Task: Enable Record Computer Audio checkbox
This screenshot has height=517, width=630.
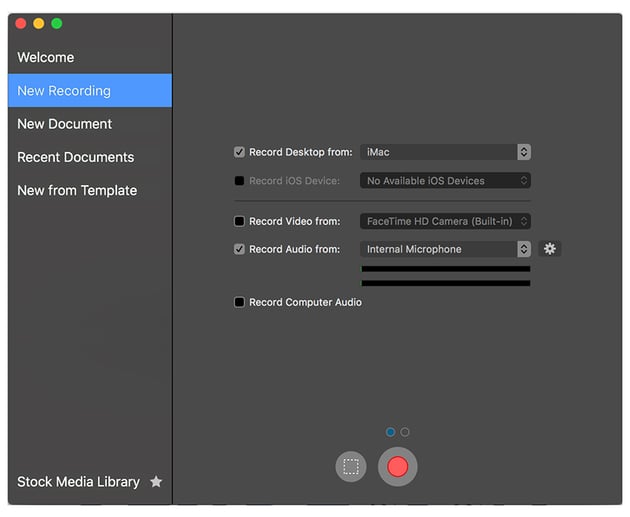Action: (x=239, y=302)
